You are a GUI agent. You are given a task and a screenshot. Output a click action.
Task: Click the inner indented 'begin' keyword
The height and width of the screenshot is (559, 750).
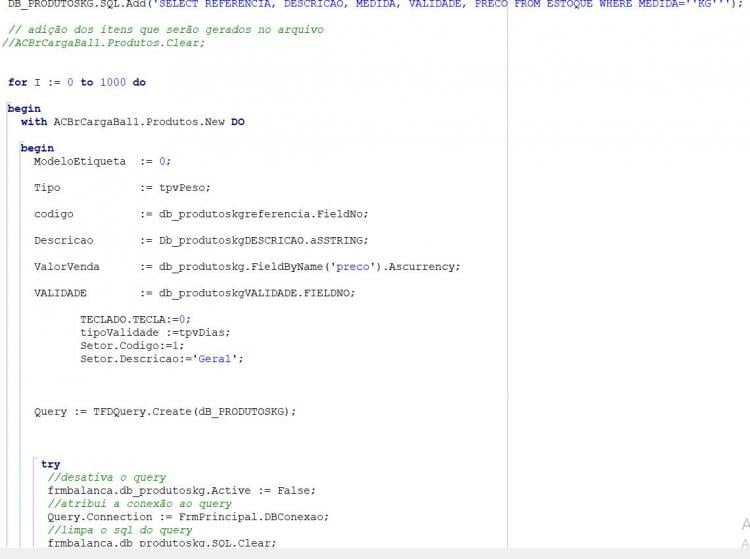click(37, 148)
